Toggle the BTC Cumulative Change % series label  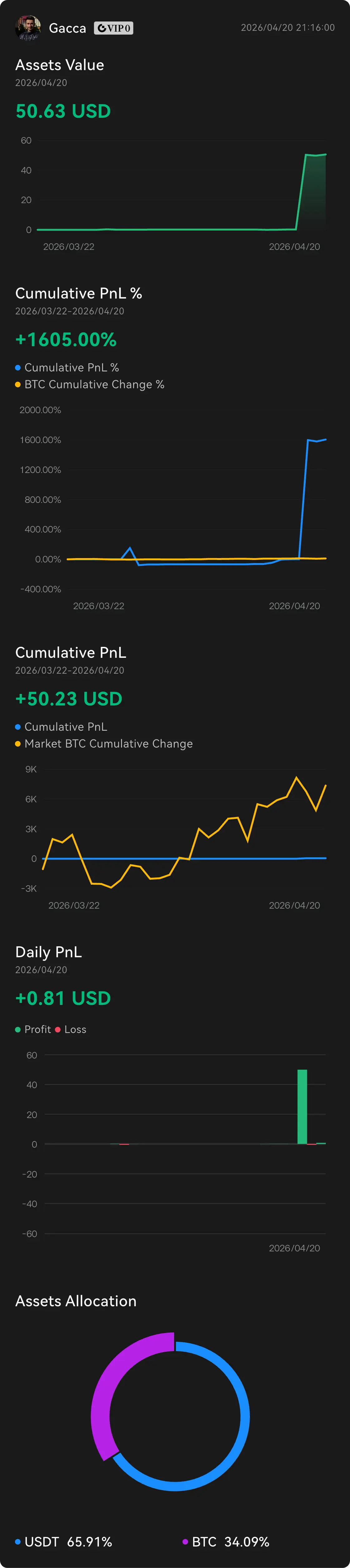click(x=94, y=385)
